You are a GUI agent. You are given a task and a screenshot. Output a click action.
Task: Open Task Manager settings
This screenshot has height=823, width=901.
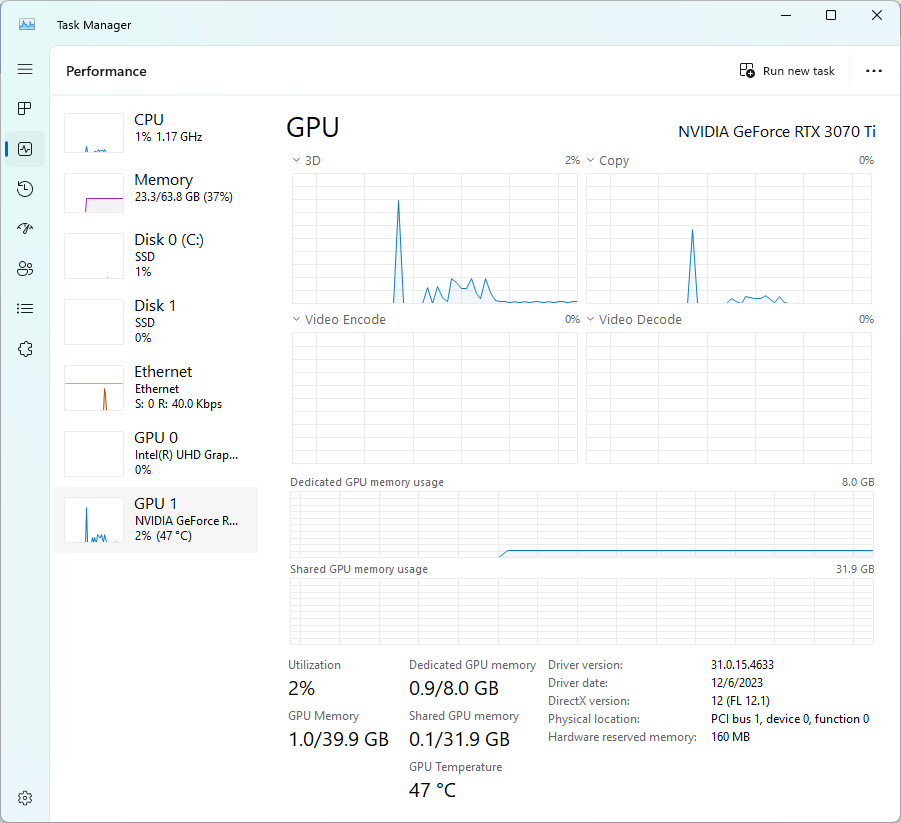point(25,797)
